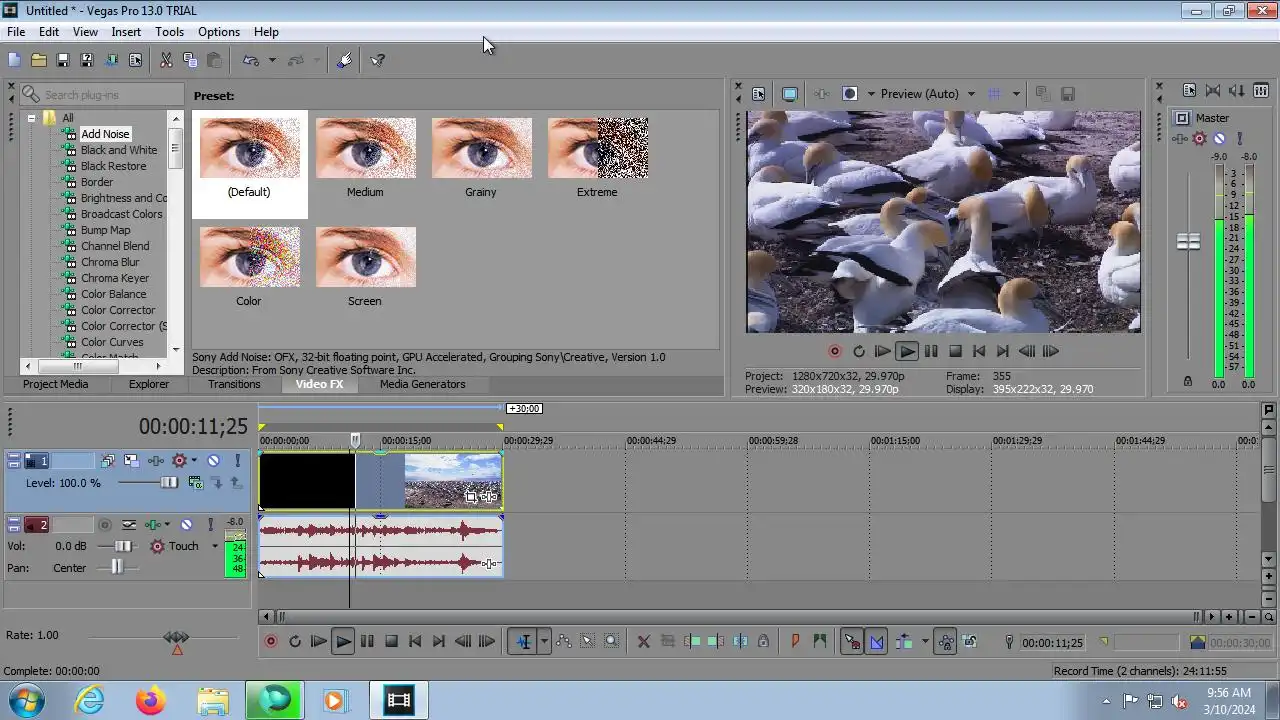Toggle preview on external monitor

click(x=789, y=94)
